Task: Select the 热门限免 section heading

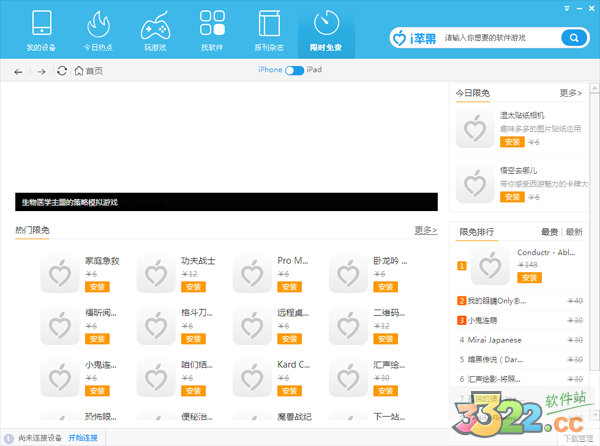Action: [x=33, y=230]
